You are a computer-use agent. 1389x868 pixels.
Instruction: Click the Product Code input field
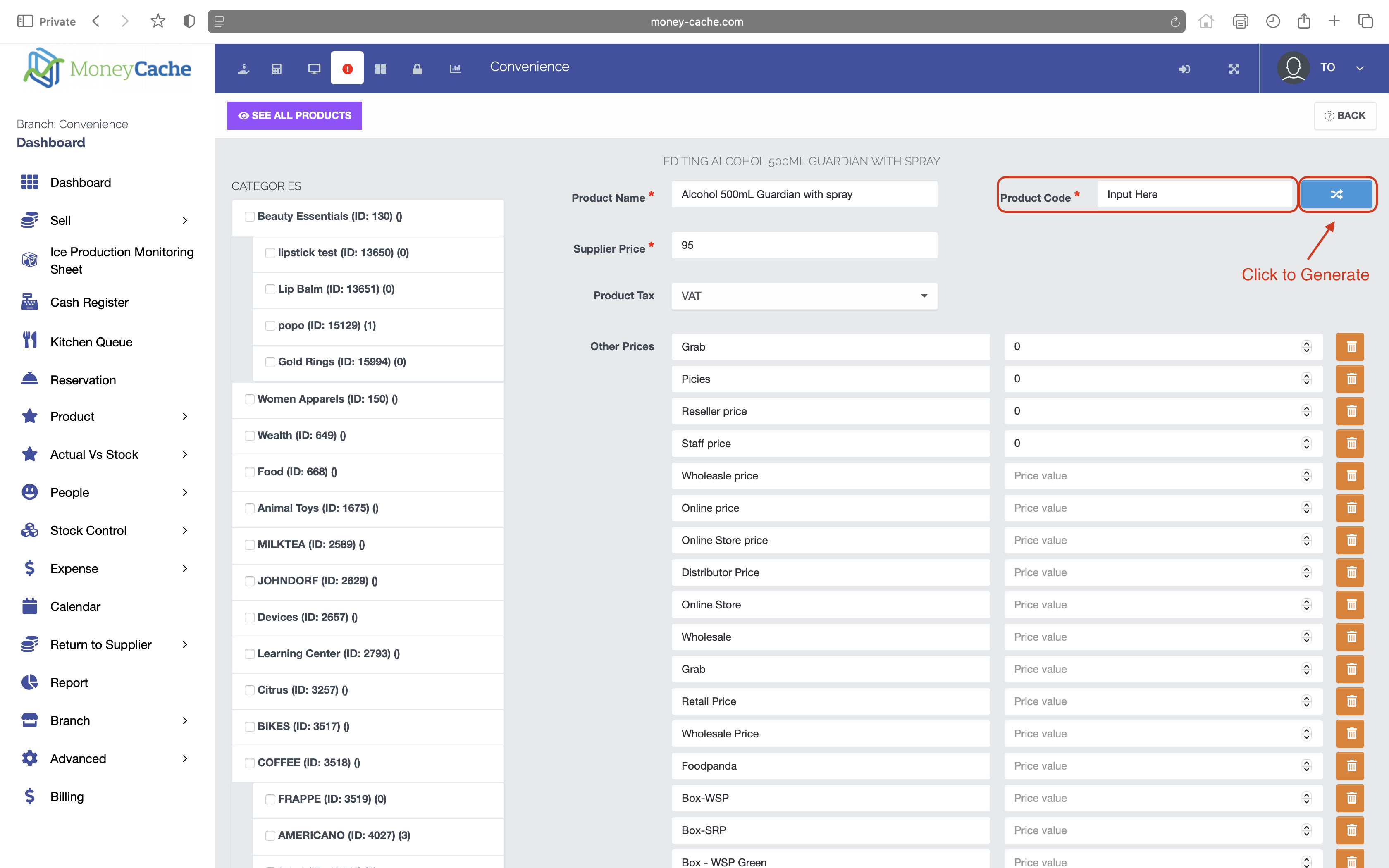(x=1195, y=194)
